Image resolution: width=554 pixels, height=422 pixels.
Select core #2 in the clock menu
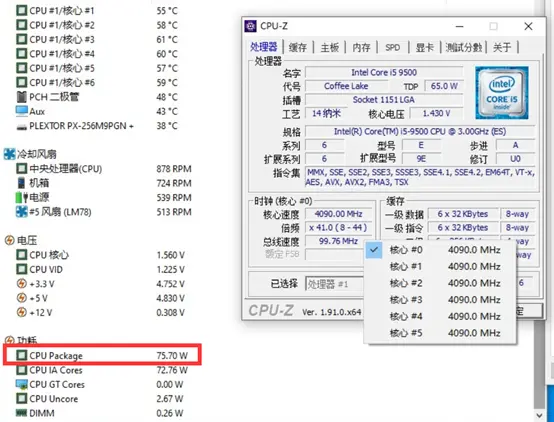click(440, 283)
